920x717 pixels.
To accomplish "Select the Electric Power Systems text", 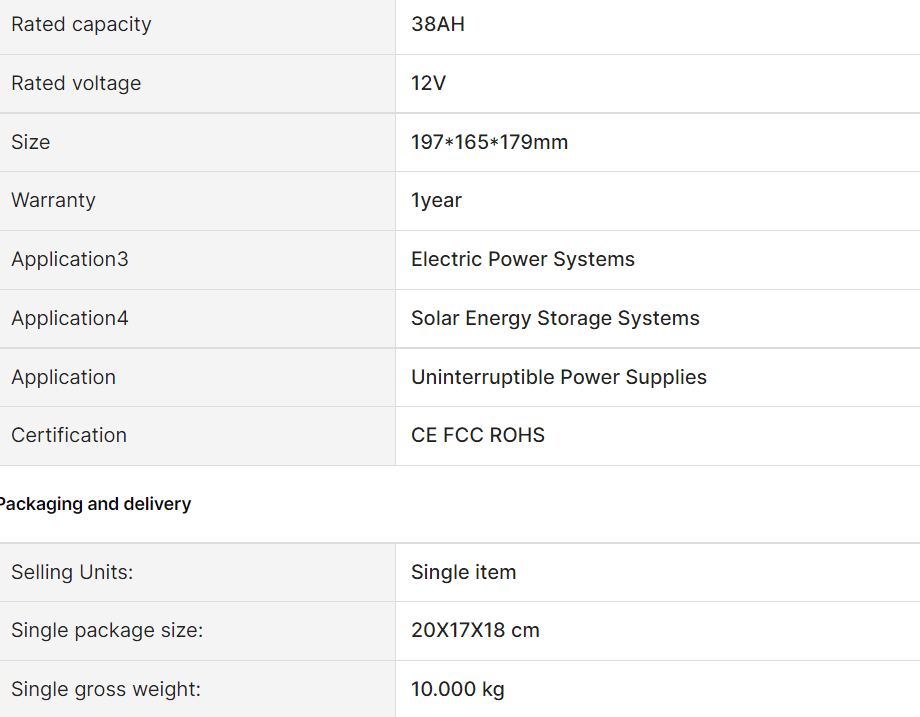I will (x=522, y=260).
